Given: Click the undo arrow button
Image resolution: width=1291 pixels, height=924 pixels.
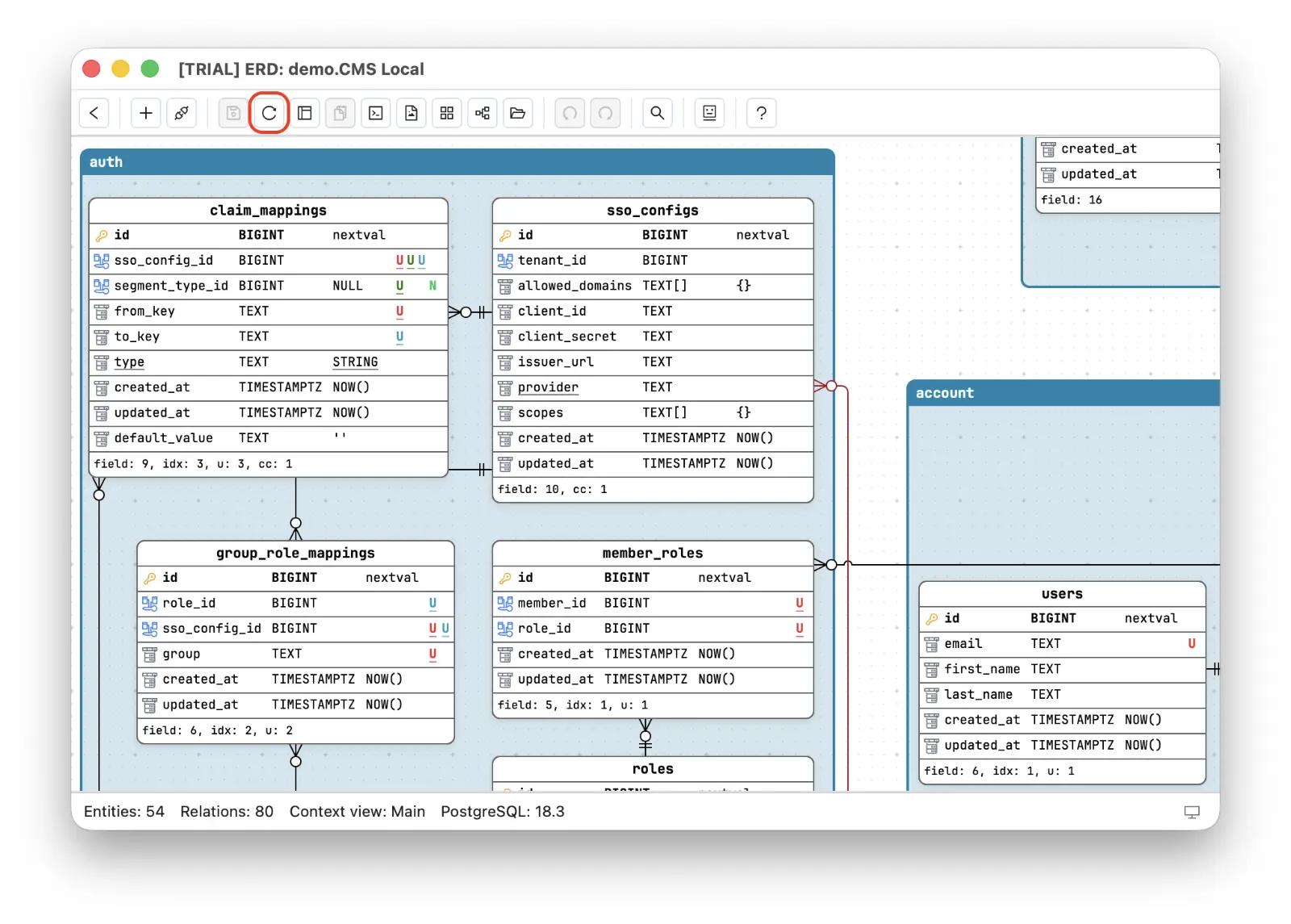Looking at the screenshot, I should pyautogui.click(x=570, y=113).
